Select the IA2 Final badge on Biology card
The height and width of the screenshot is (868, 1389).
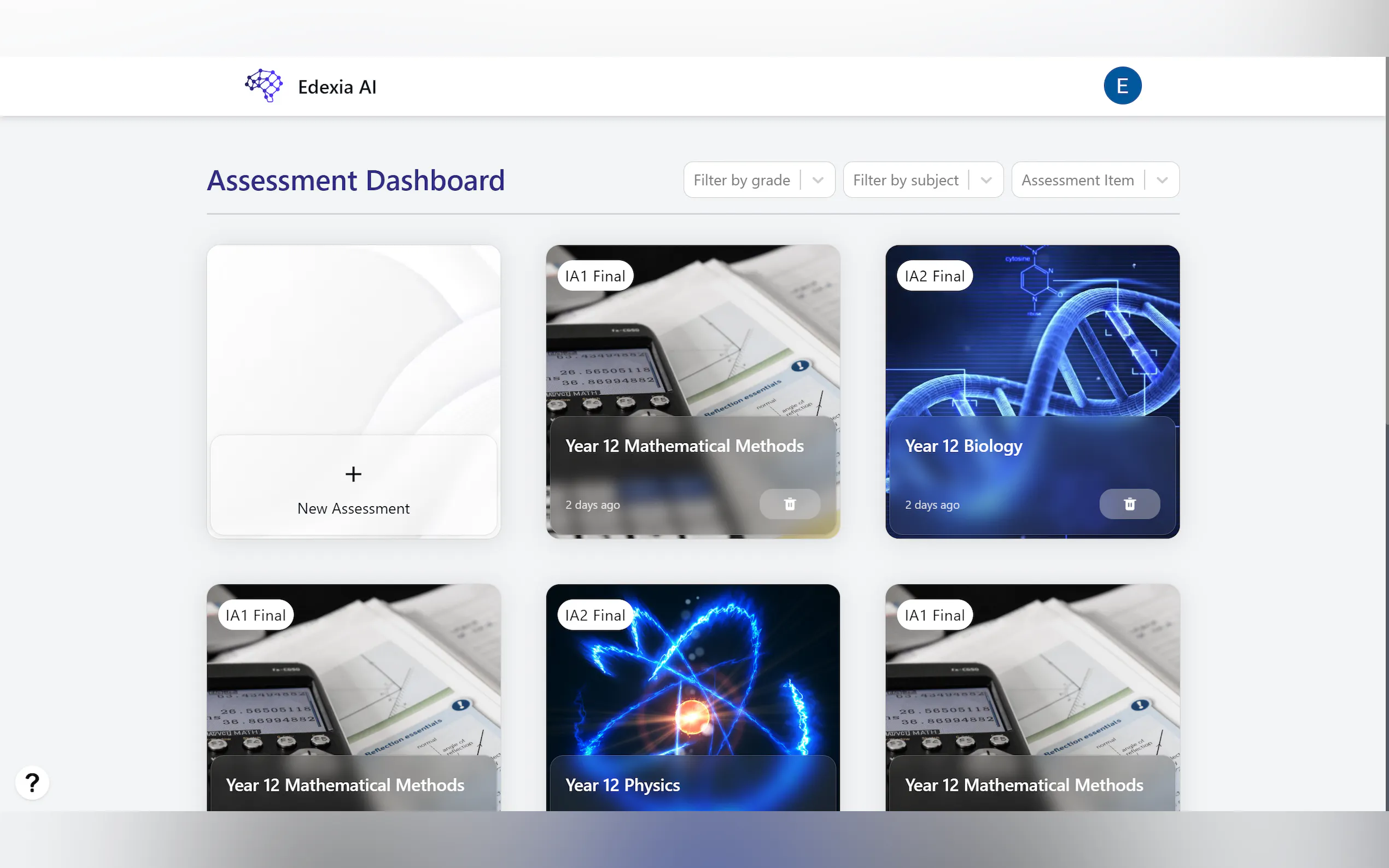point(934,276)
